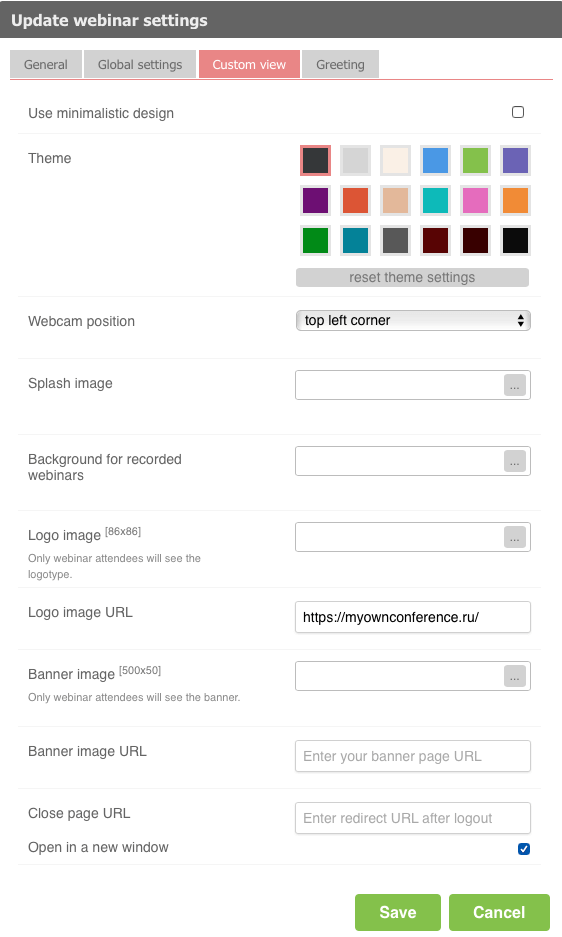Go to the Greeting tab
Image resolution: width=562 pixels, height=937 pixels.
(340, 64)
